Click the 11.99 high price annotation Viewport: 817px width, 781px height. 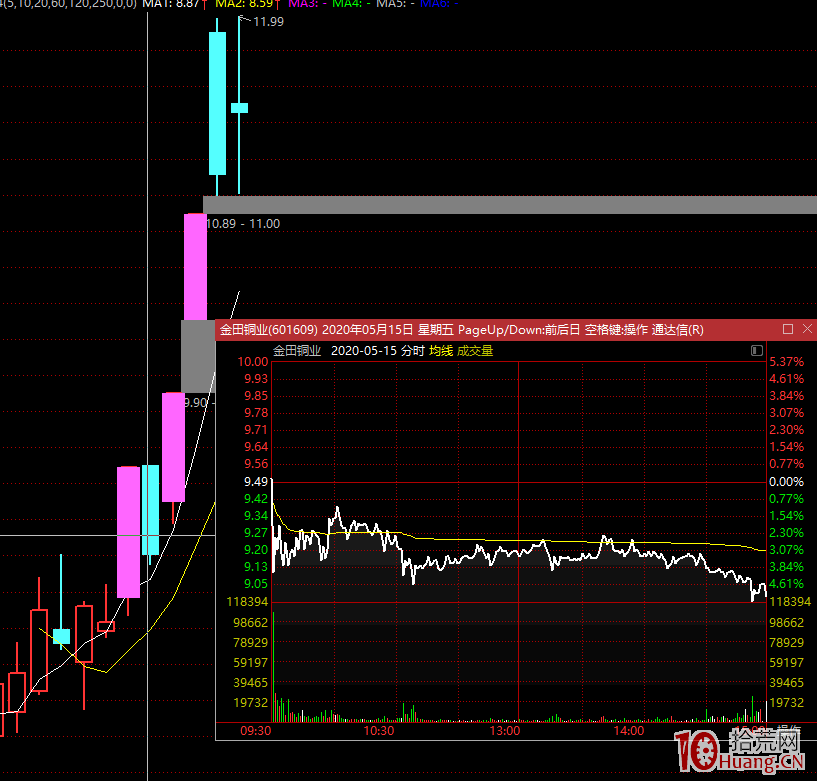tap(268, 22)
